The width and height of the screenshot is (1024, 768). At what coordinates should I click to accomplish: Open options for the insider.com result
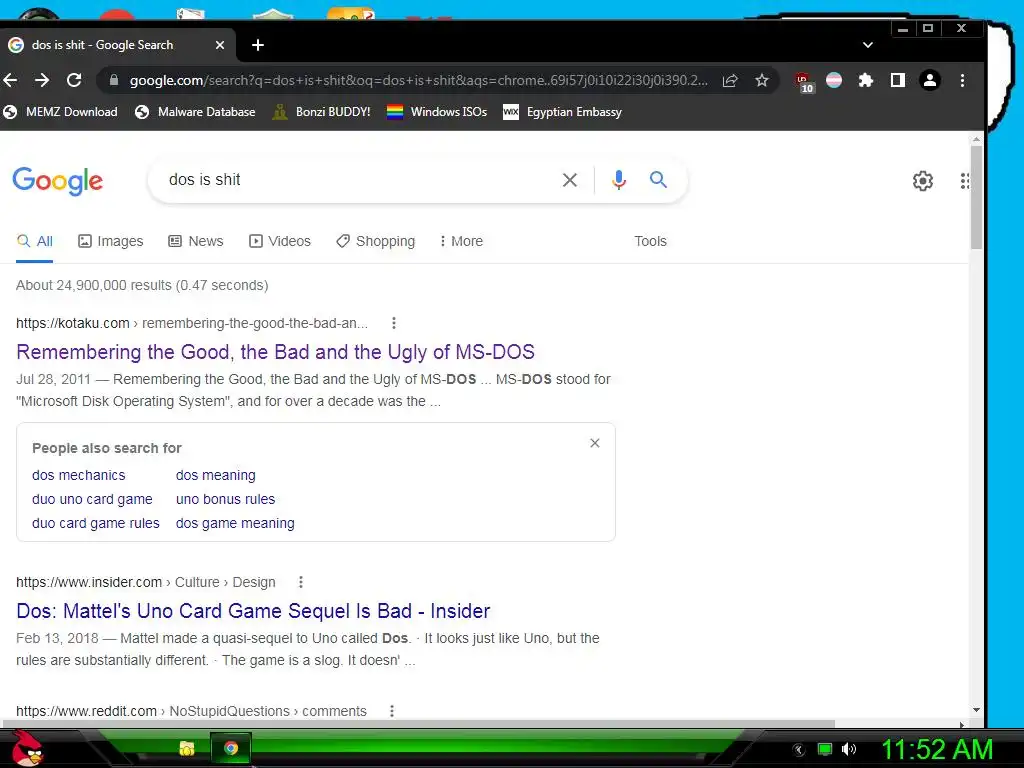pos(300,582)
